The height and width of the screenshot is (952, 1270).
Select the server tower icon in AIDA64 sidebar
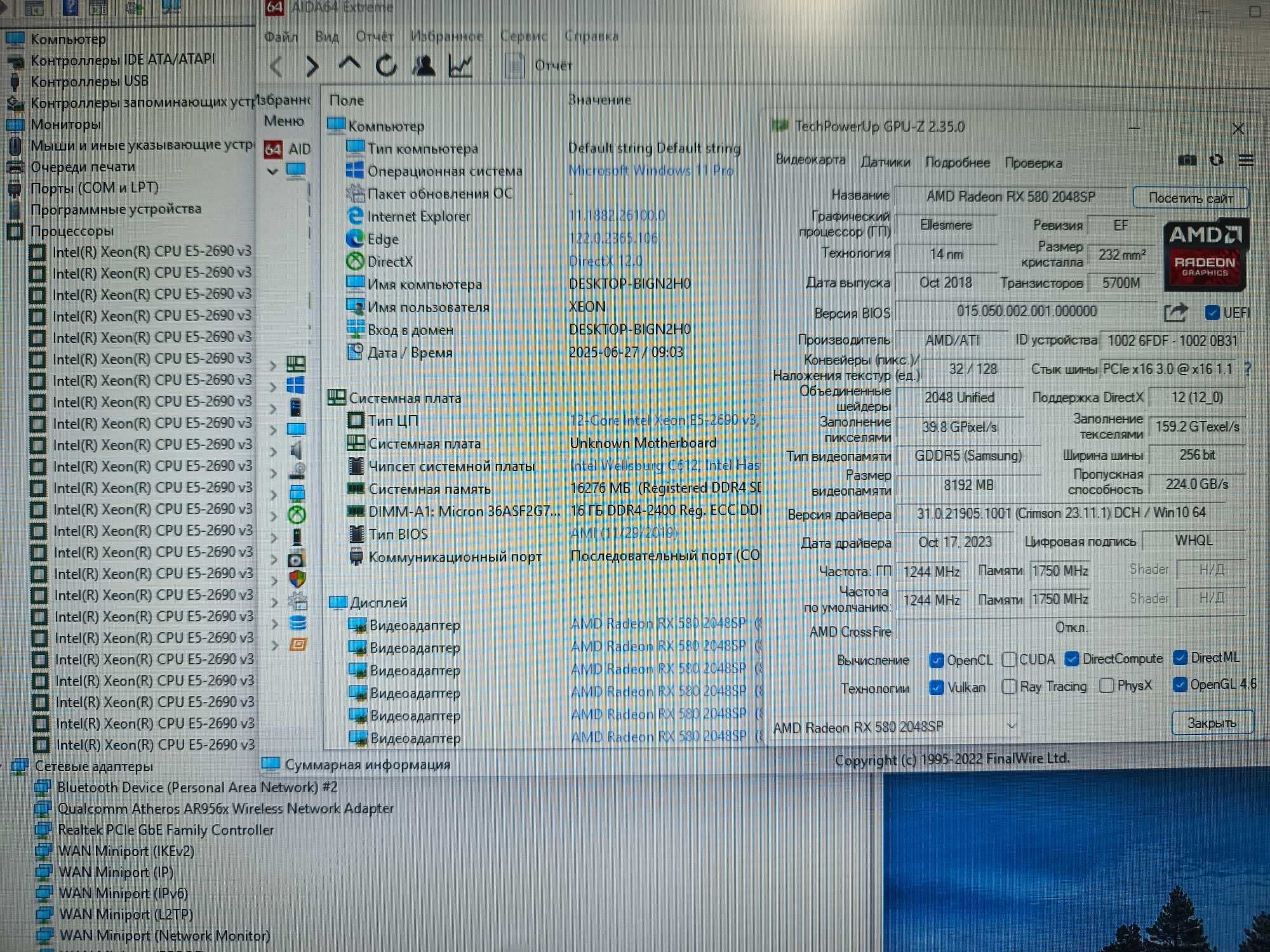pos(296,407)
